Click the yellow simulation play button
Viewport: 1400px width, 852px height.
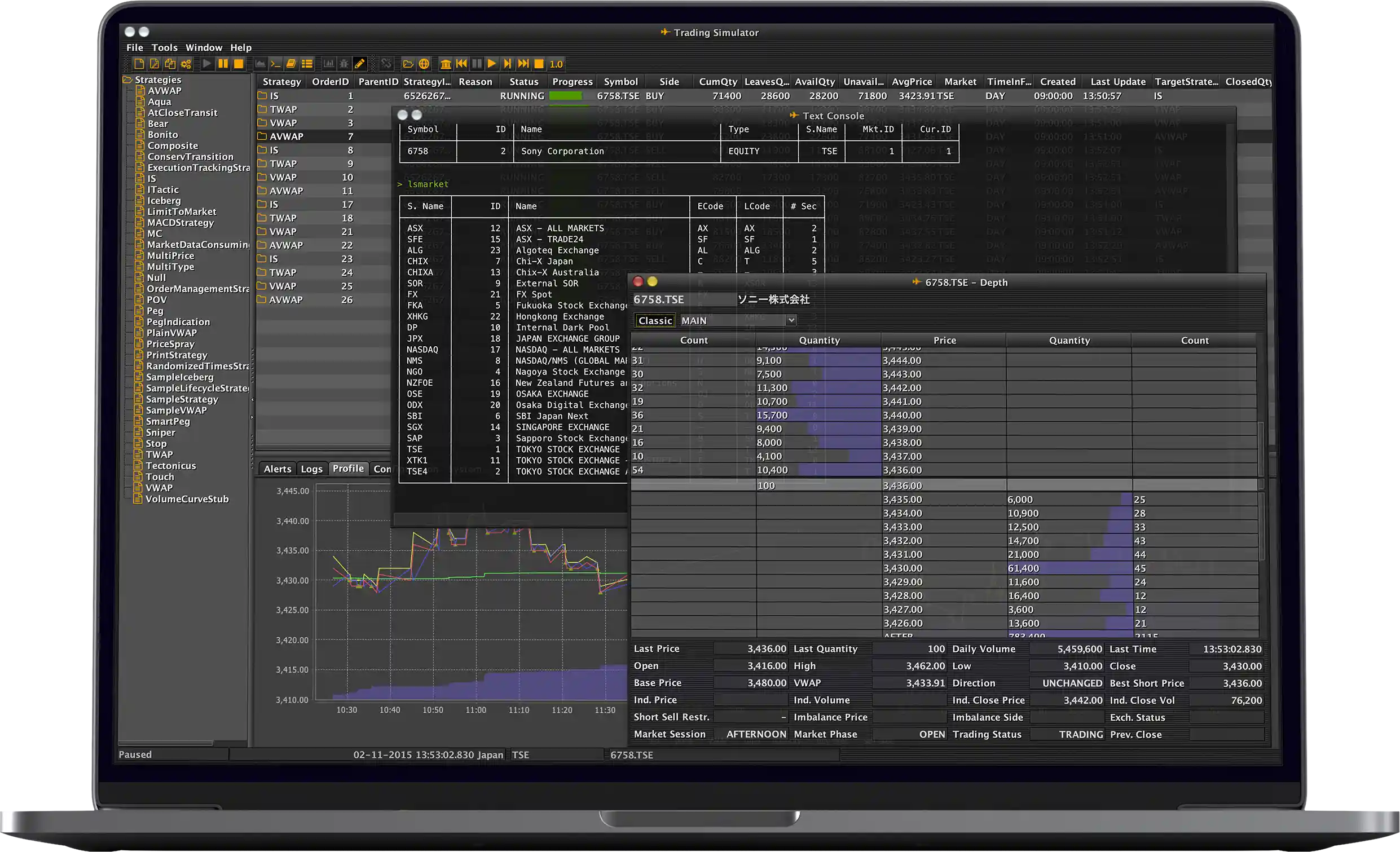492,64
